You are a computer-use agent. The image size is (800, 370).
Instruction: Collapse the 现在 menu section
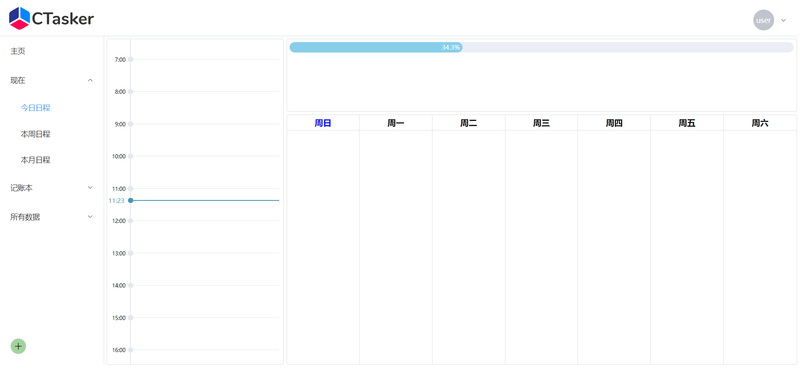click(x=52, y=80)
